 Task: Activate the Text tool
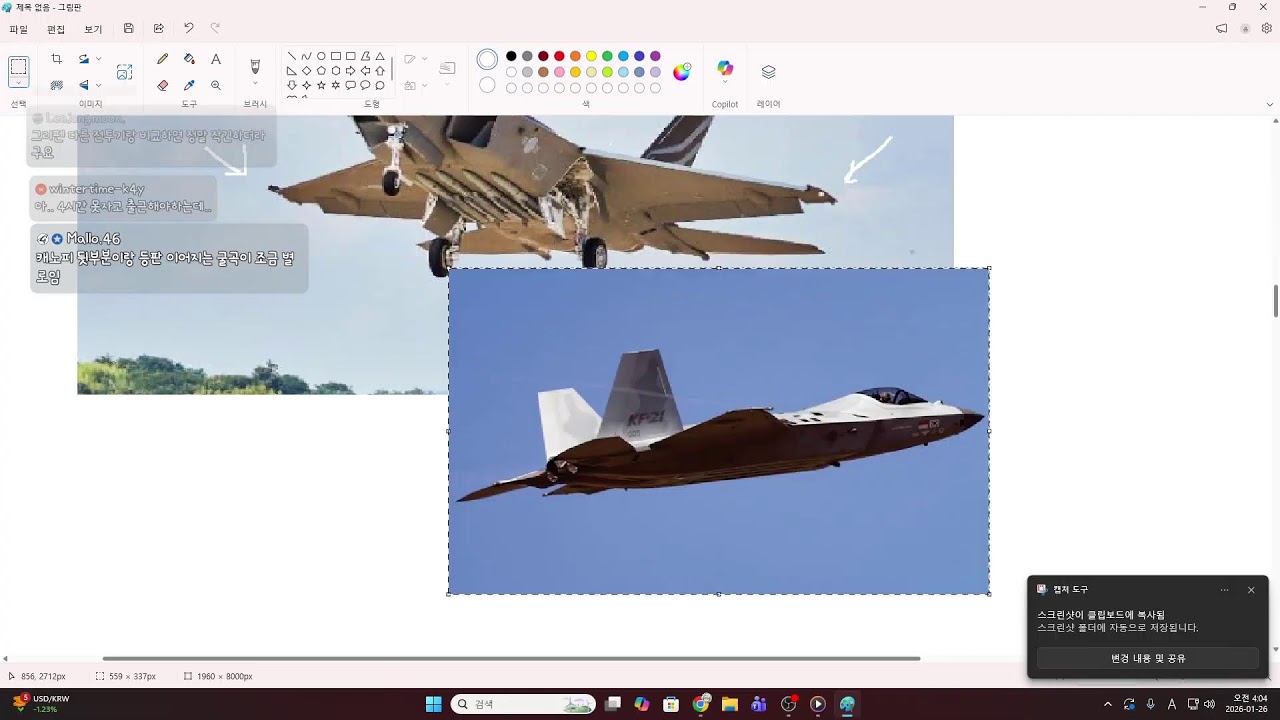[216, 59]
